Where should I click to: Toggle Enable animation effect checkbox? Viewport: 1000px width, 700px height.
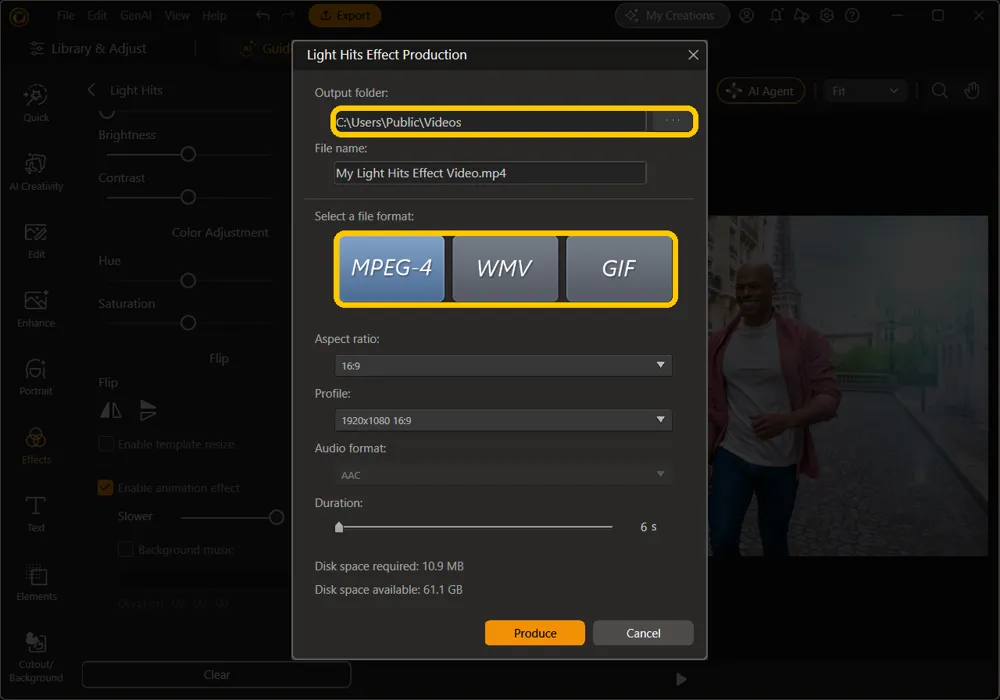(x=106, y=488)
